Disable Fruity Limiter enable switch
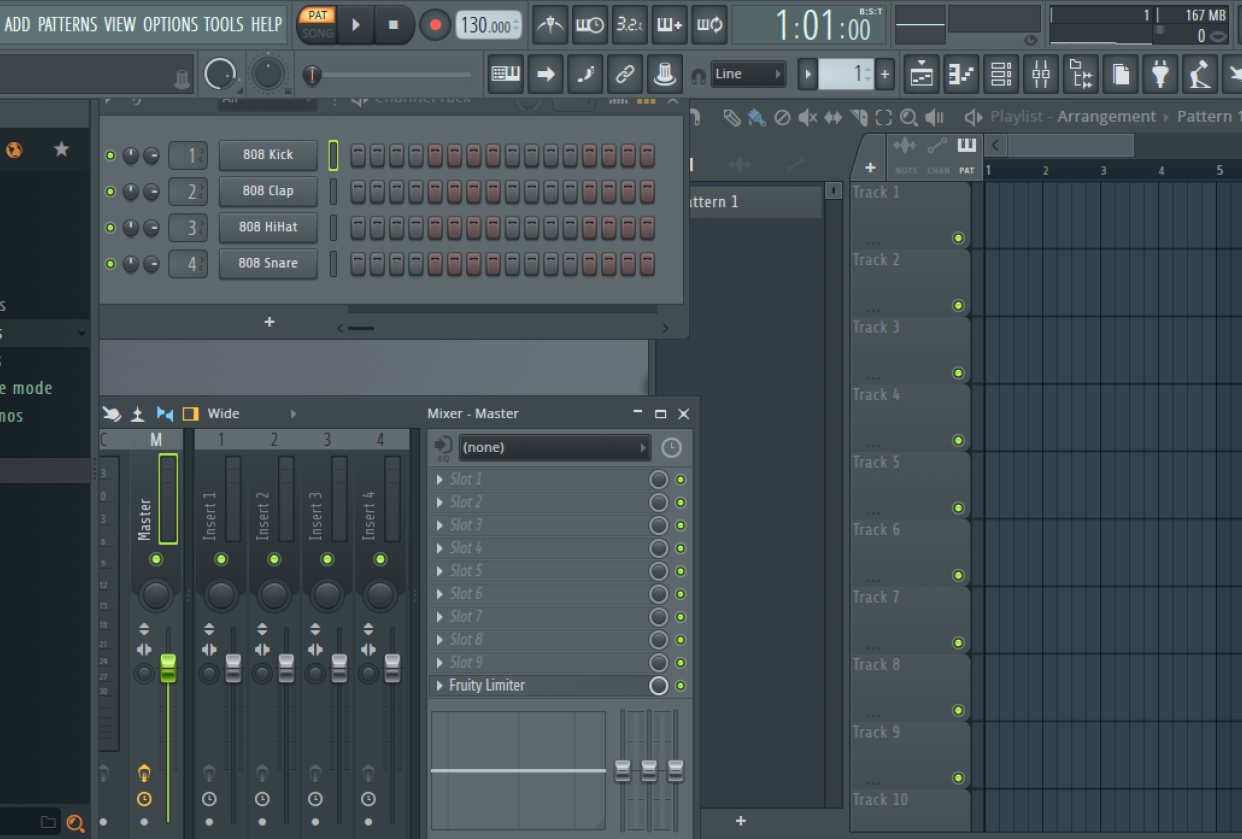The width and height of the screenshot is (1242, 839). tap(681, 686)
